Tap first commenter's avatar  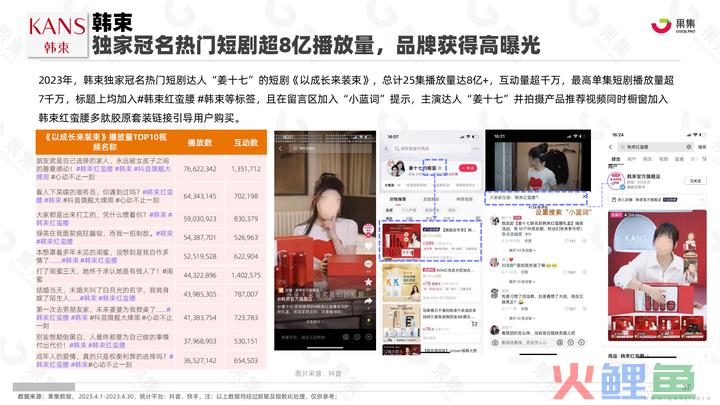[495, 221]
